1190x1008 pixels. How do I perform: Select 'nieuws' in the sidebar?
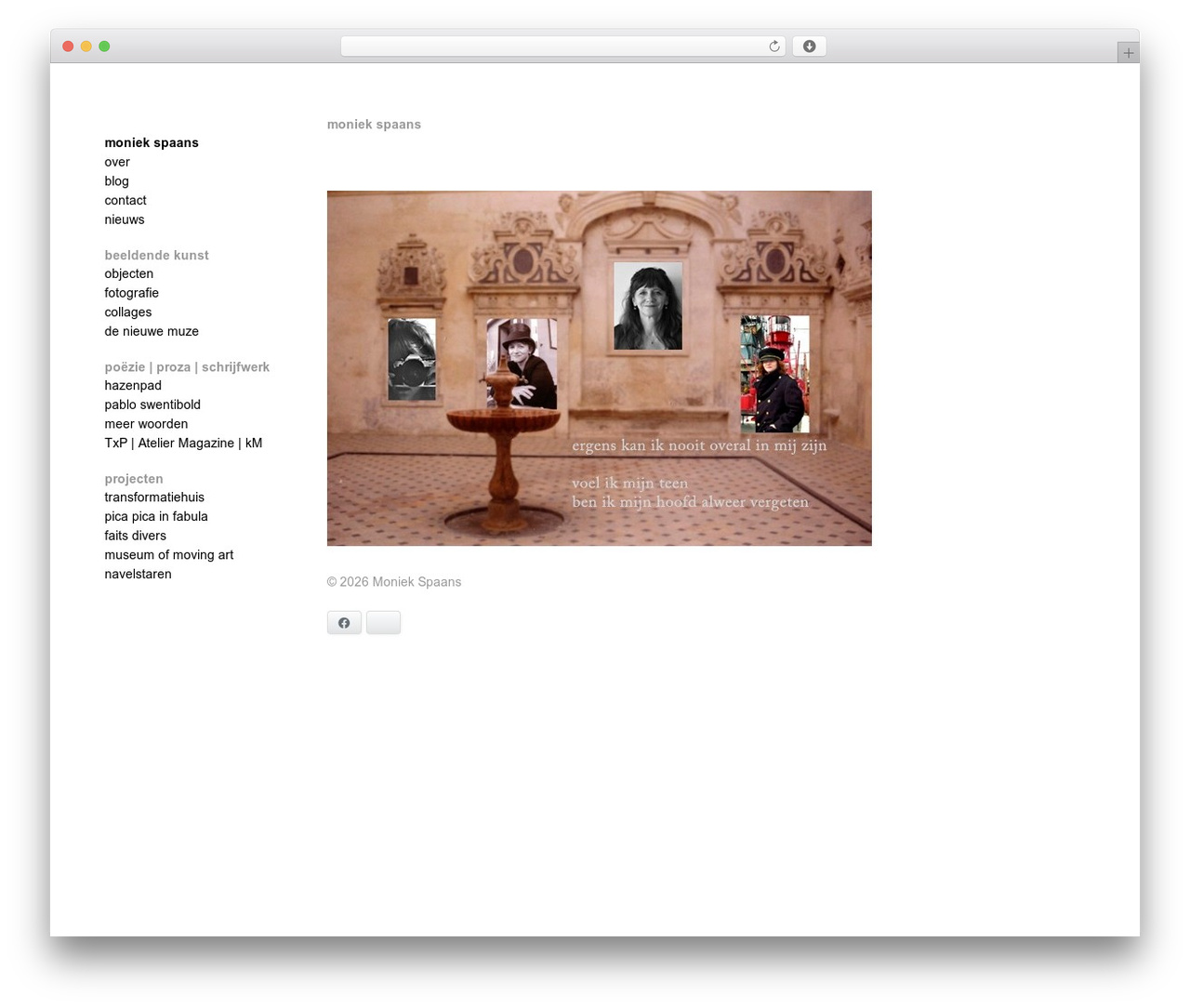tap(125, 219)
